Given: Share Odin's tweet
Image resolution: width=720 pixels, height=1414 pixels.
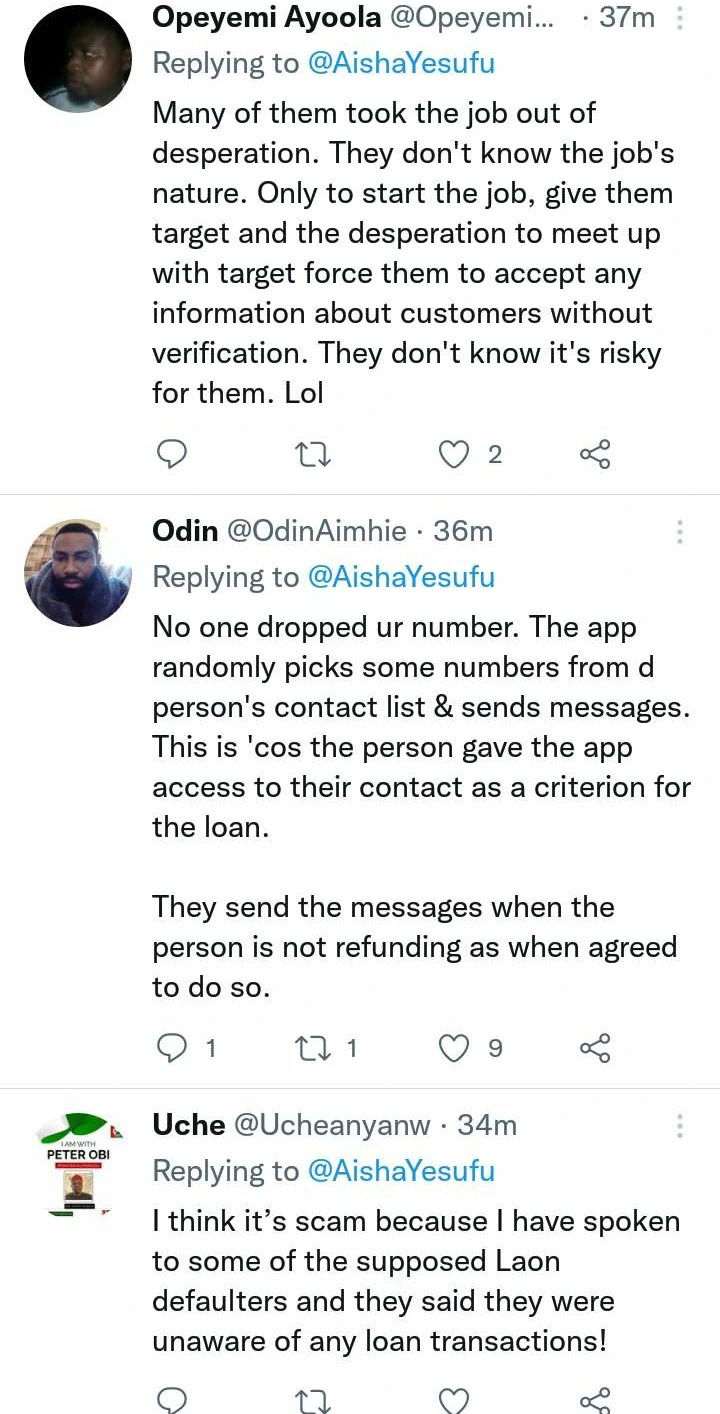Looking at the screenshot, I should 595,1048.
